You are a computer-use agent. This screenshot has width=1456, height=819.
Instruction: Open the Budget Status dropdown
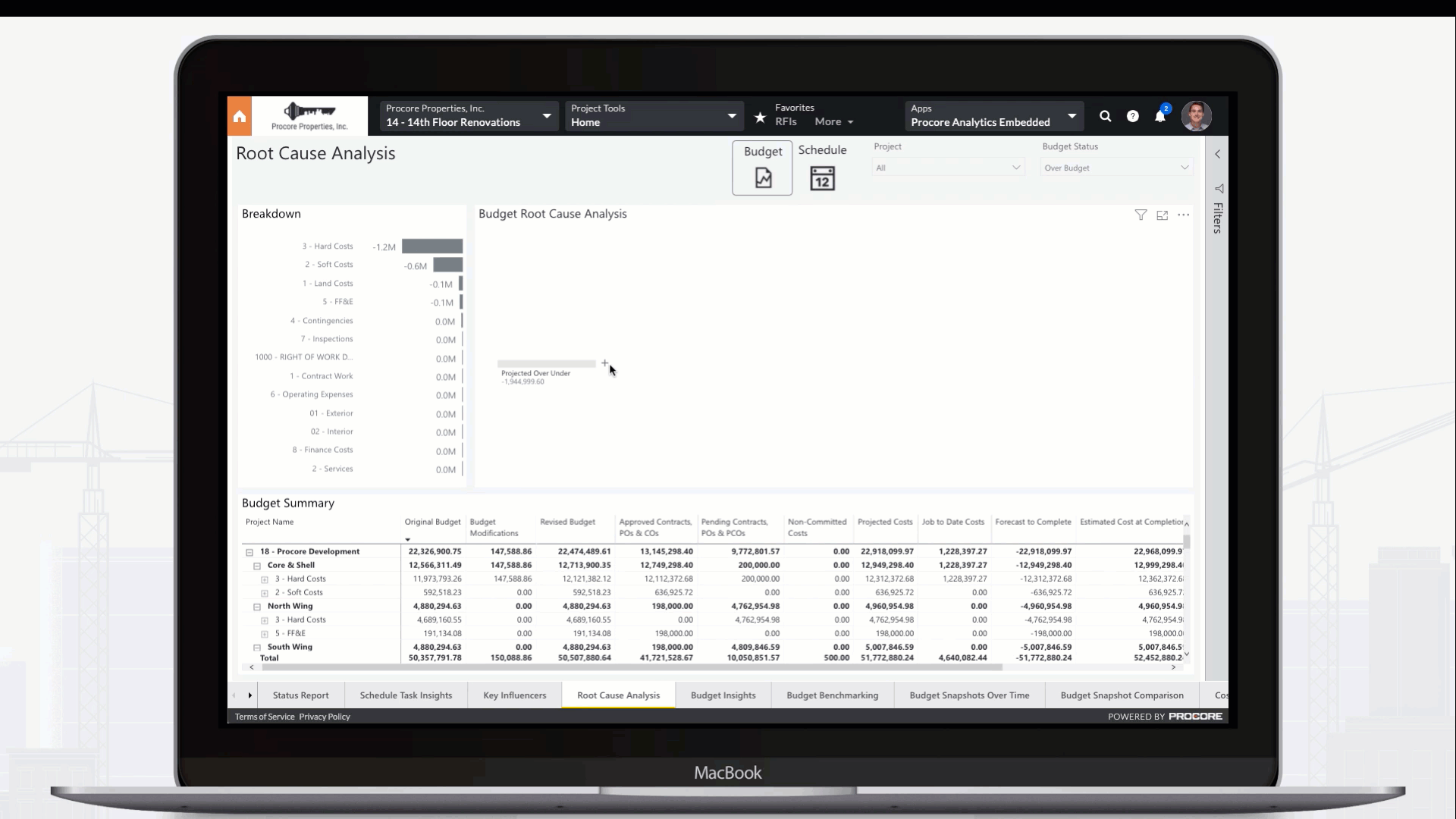point(1116,168)
